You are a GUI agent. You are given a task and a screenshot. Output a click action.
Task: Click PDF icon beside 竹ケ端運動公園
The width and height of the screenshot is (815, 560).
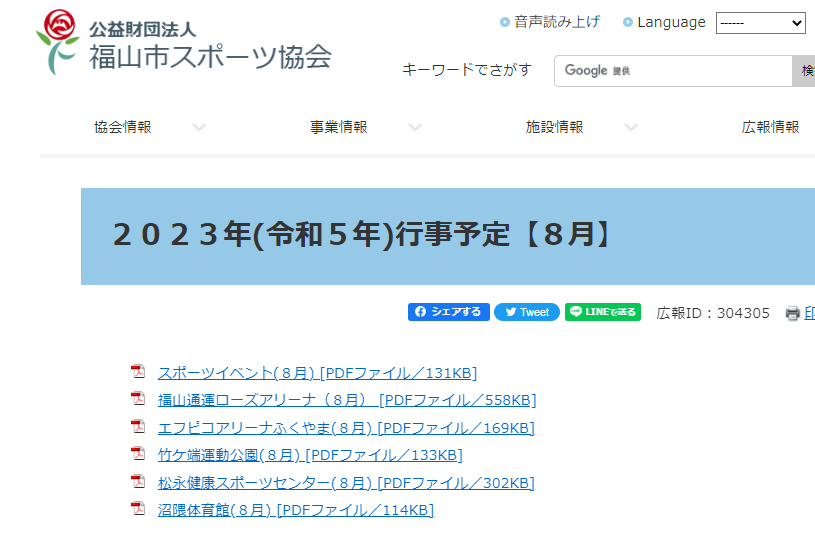click(x=138, y=454)
